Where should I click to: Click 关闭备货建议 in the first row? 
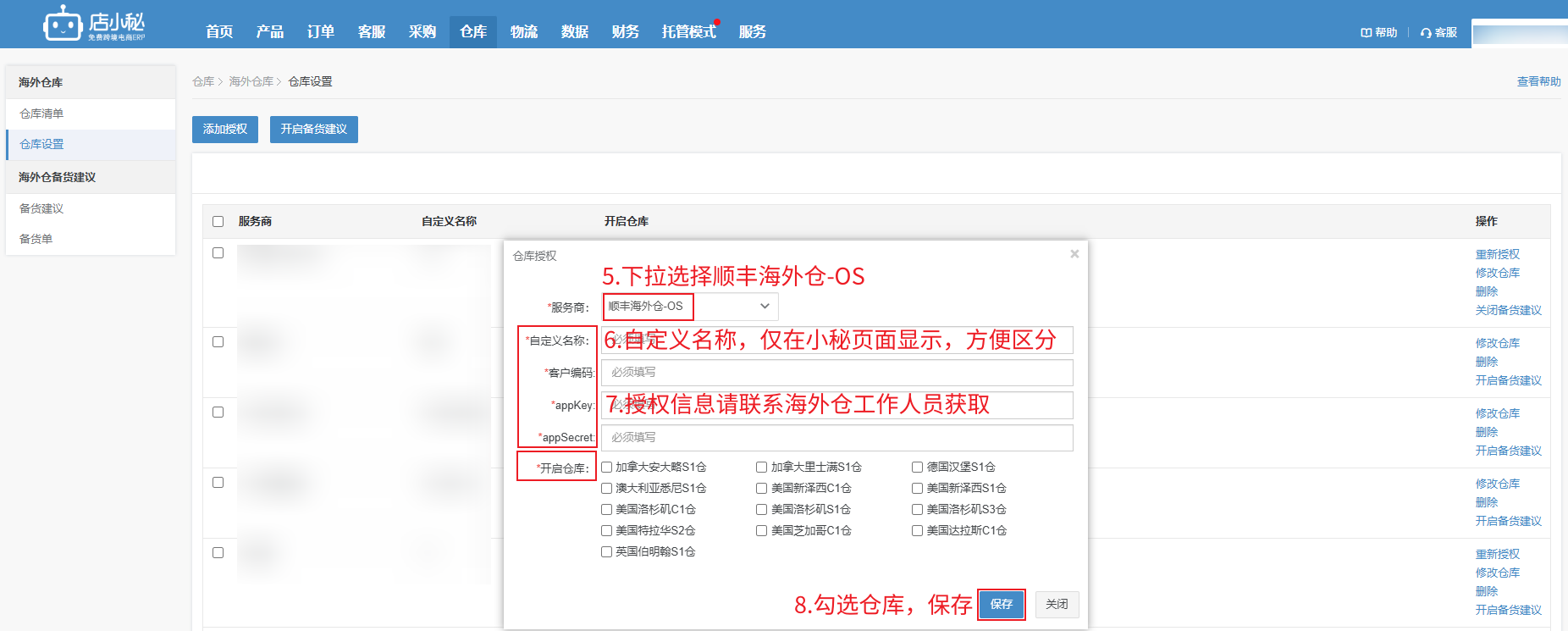coord(1509,310)
